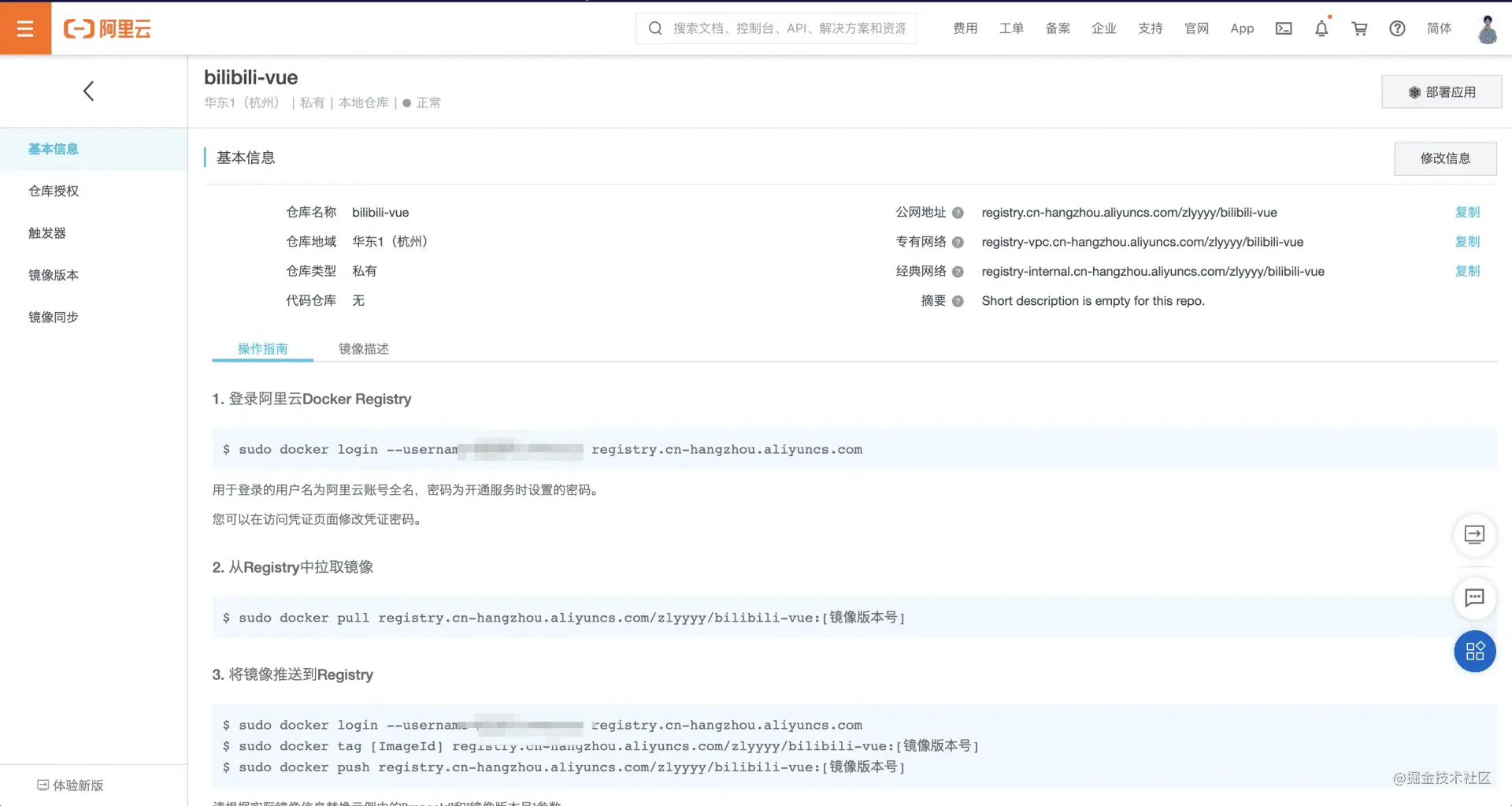Click the 公网地址 registry URL text
The image size is (1512, 806).
1129,213
